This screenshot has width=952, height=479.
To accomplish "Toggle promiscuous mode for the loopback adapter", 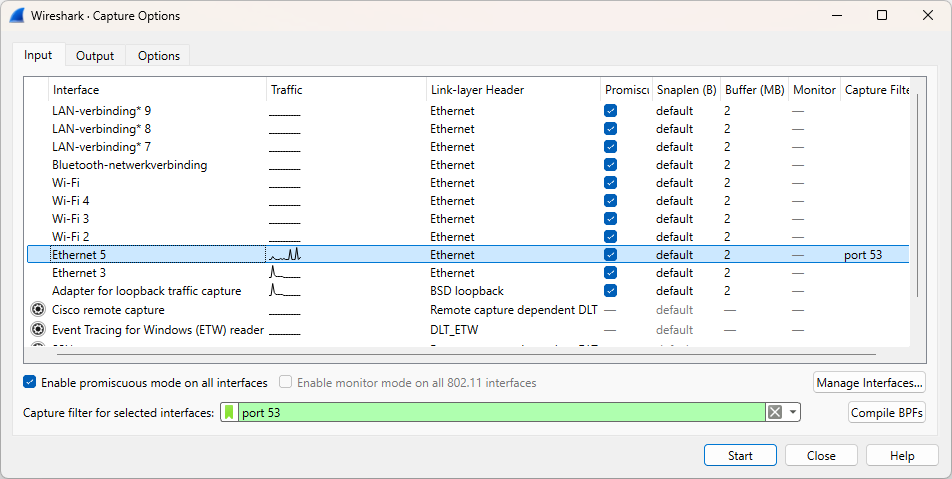I will point(611,291).
